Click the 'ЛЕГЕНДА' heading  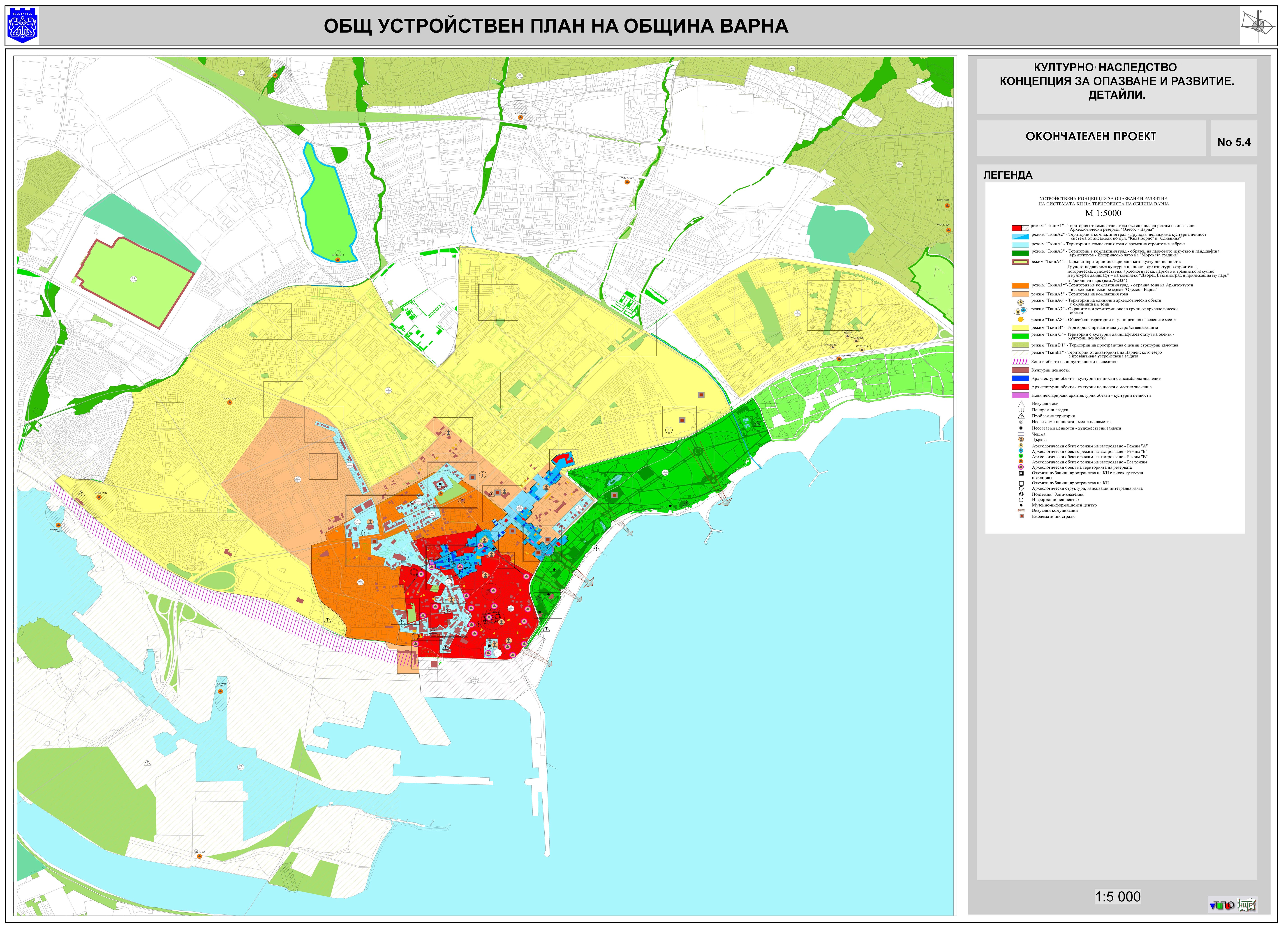[x=1008, y=175]
